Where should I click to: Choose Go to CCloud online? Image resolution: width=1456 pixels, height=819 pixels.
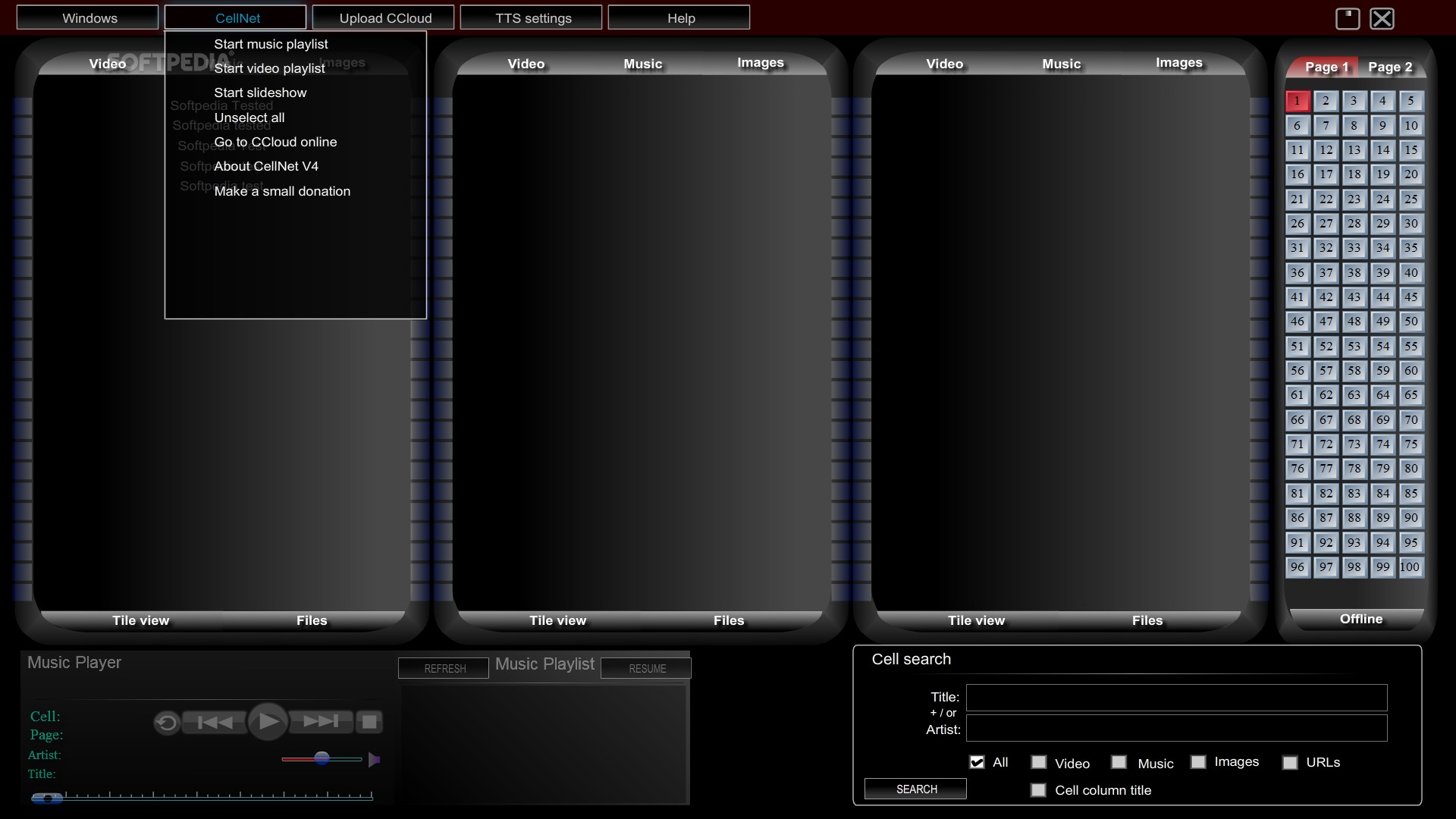click(x=275, y=142)
